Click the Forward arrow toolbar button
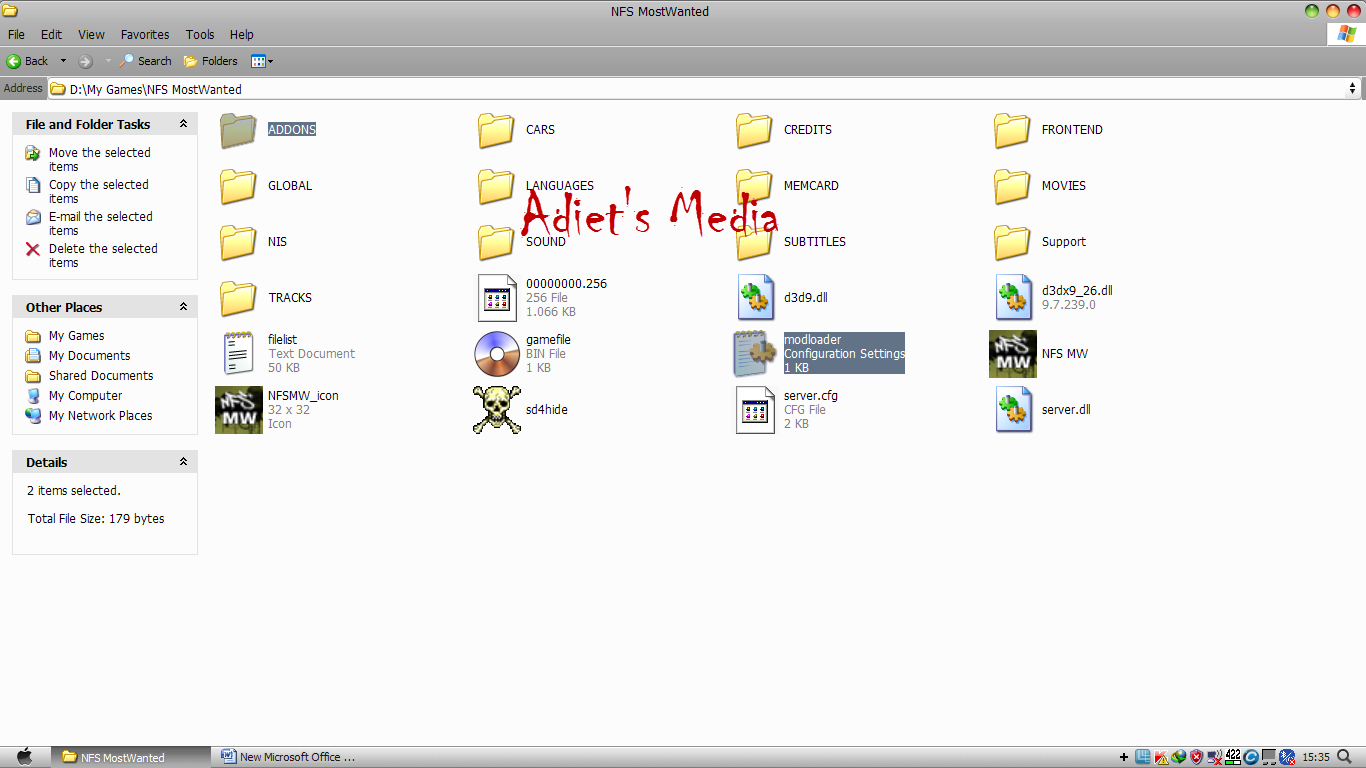Viewport: 1366px width, 768px height. [x=85, y=61]
